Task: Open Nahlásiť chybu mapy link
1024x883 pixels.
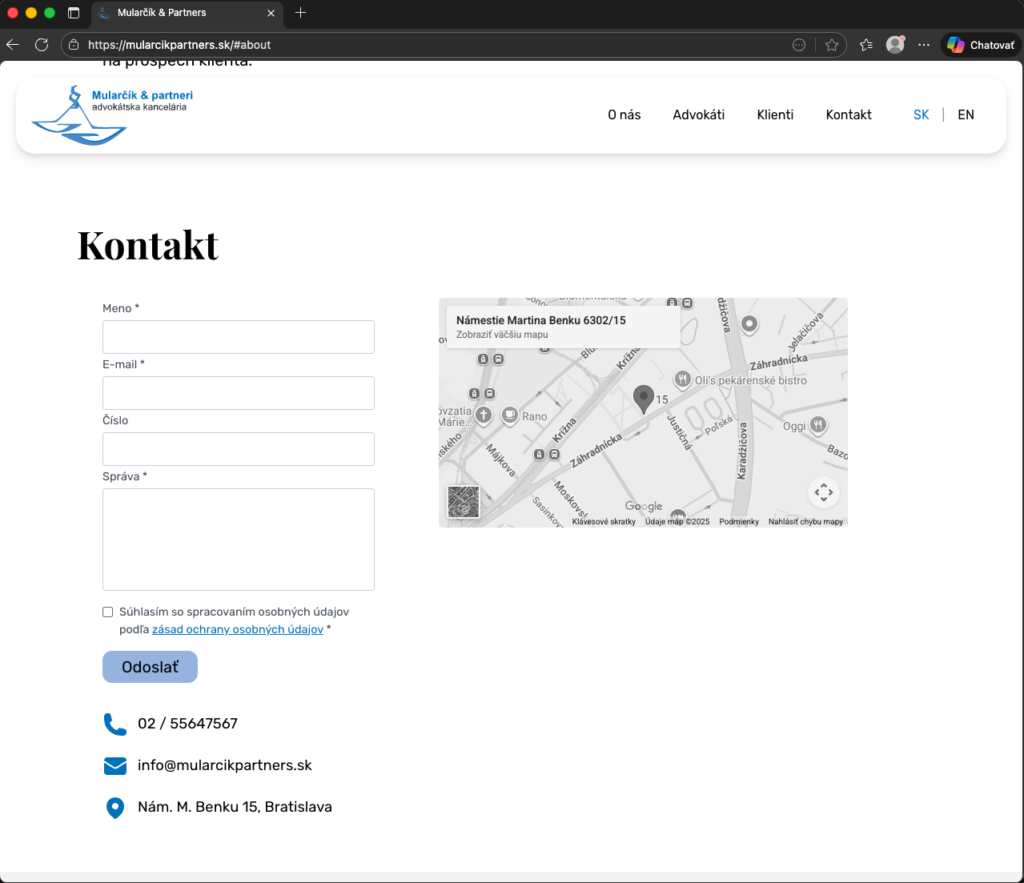Action: point(805,521)
